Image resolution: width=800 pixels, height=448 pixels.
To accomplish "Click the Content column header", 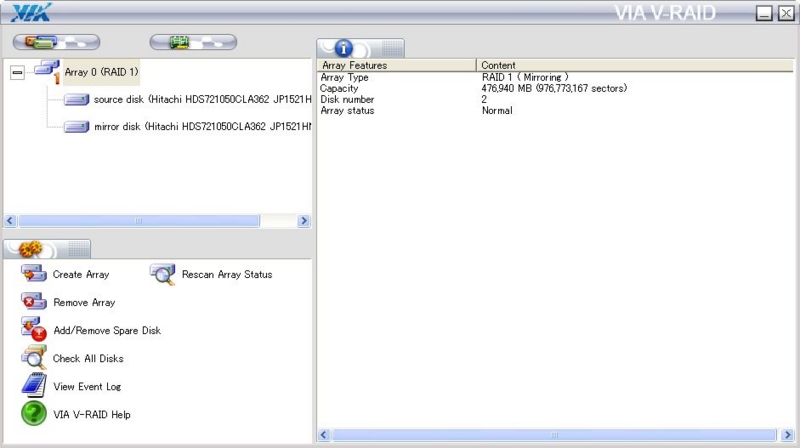I will click(x=635, y=65).
